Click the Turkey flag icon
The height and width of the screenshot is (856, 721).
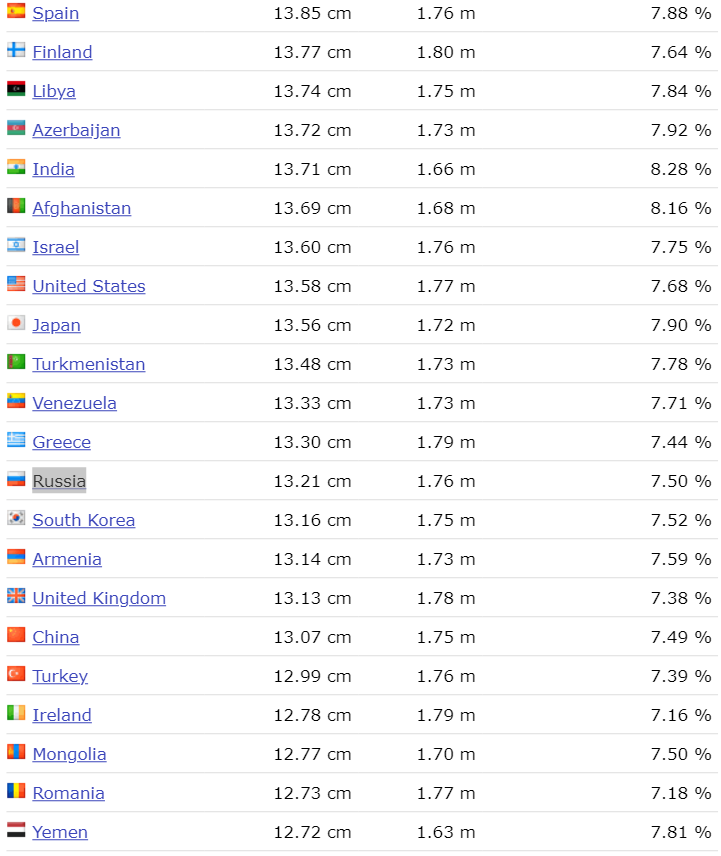pos(16,675)
